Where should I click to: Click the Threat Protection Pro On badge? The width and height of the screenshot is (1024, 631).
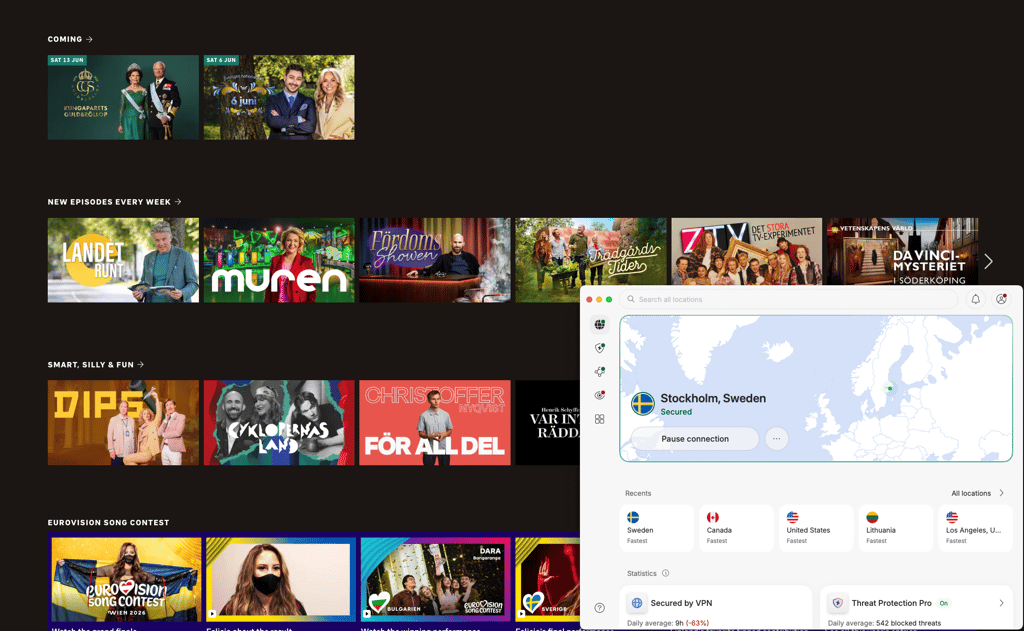pos(943,603)
